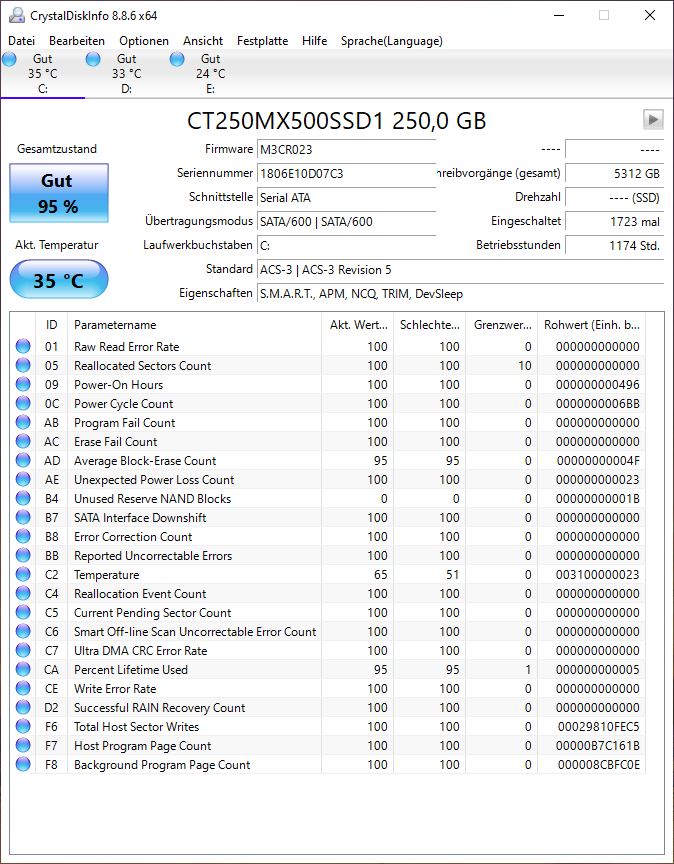This screenshot has width=674, height=864.
Task: Click status orb for Raw Read Error Rate
Action: tap(23, 347)
